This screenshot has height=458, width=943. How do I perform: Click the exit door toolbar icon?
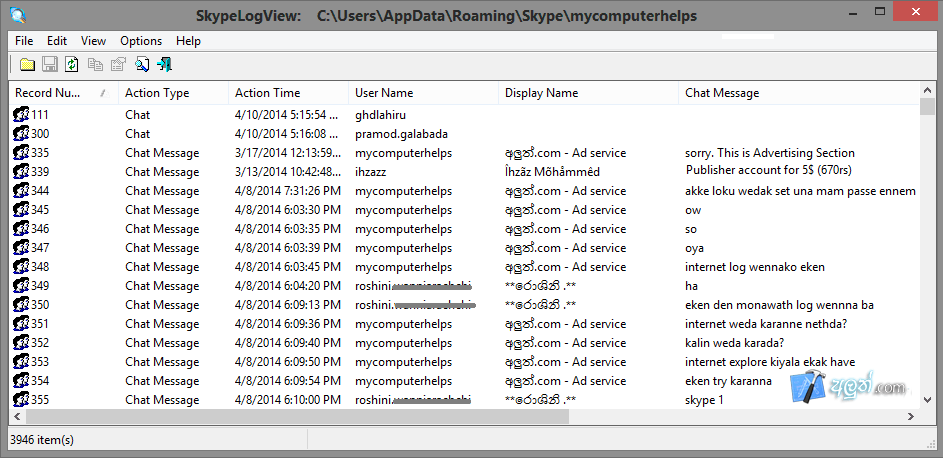tap(165, 64)
